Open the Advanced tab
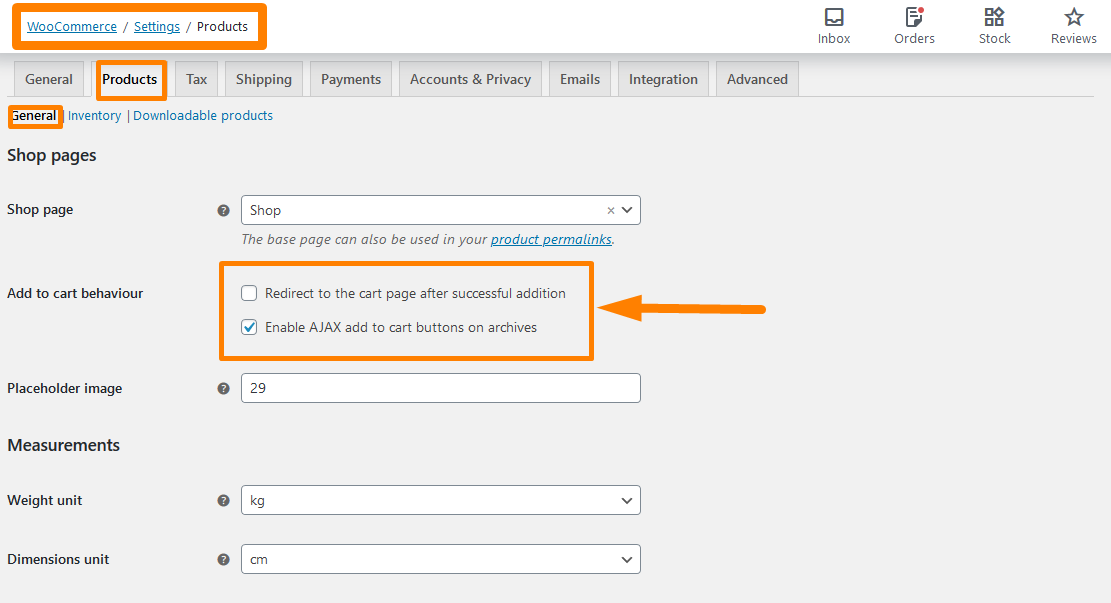 (x=757, y=79)
